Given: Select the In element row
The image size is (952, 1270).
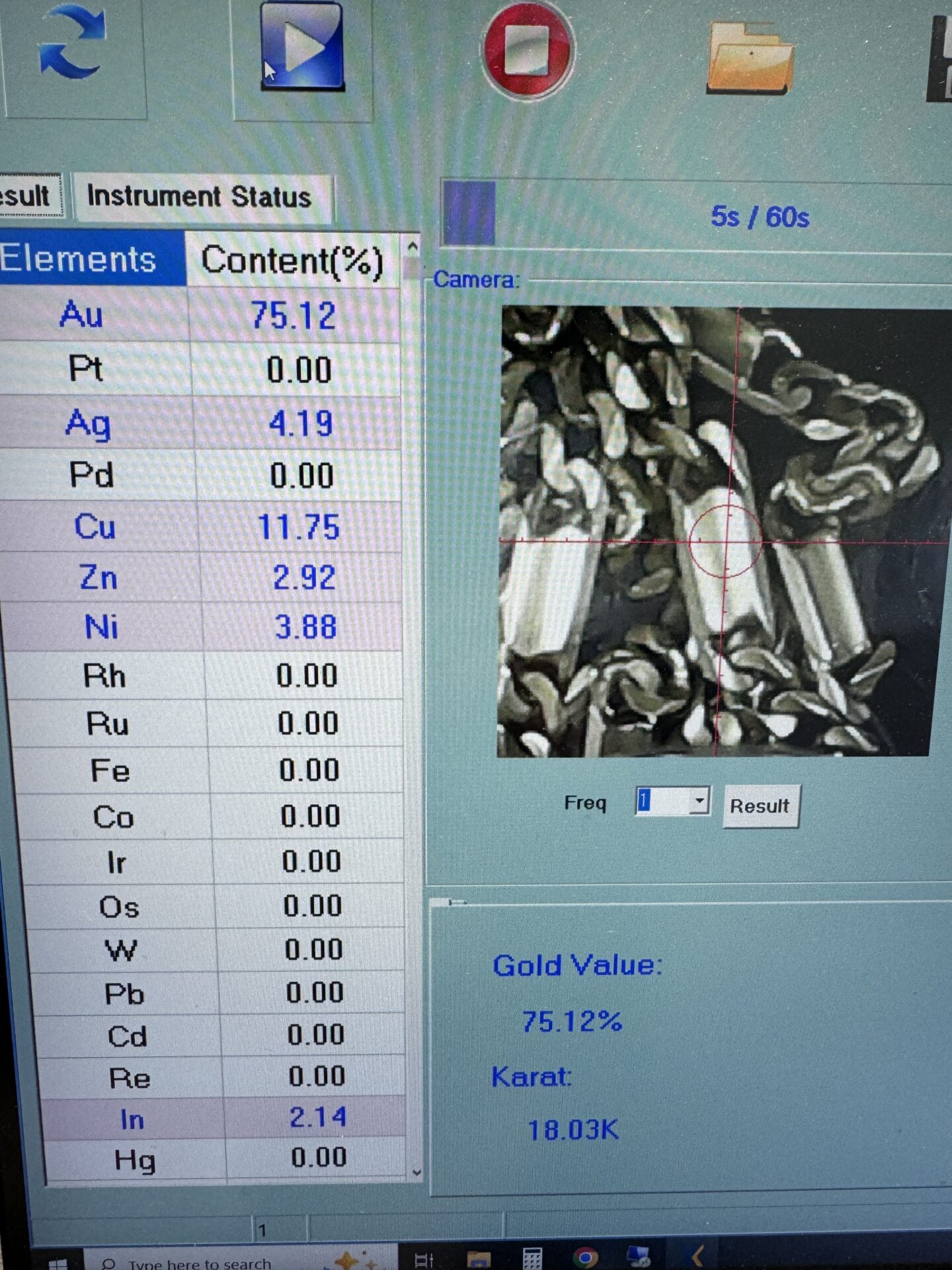Looking at the screenshot, I should tap(223, 1119).
